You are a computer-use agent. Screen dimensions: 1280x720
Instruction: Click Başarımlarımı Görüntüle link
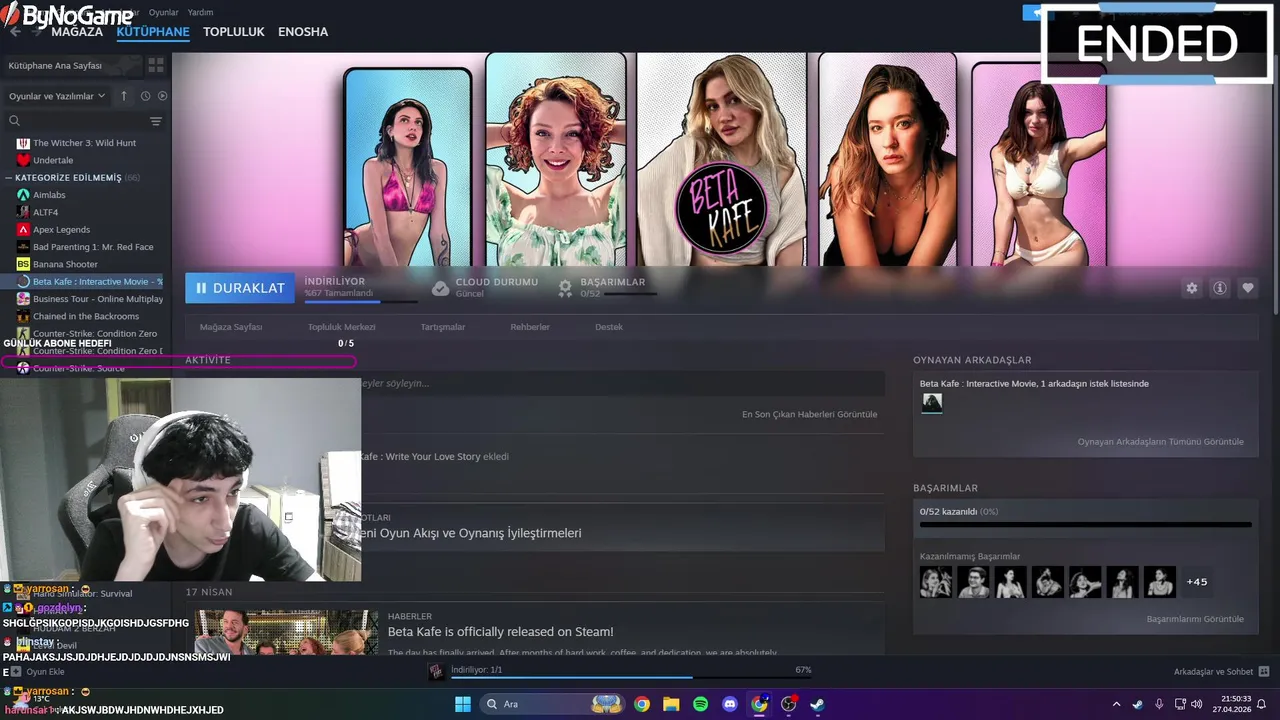point(1195,619)
